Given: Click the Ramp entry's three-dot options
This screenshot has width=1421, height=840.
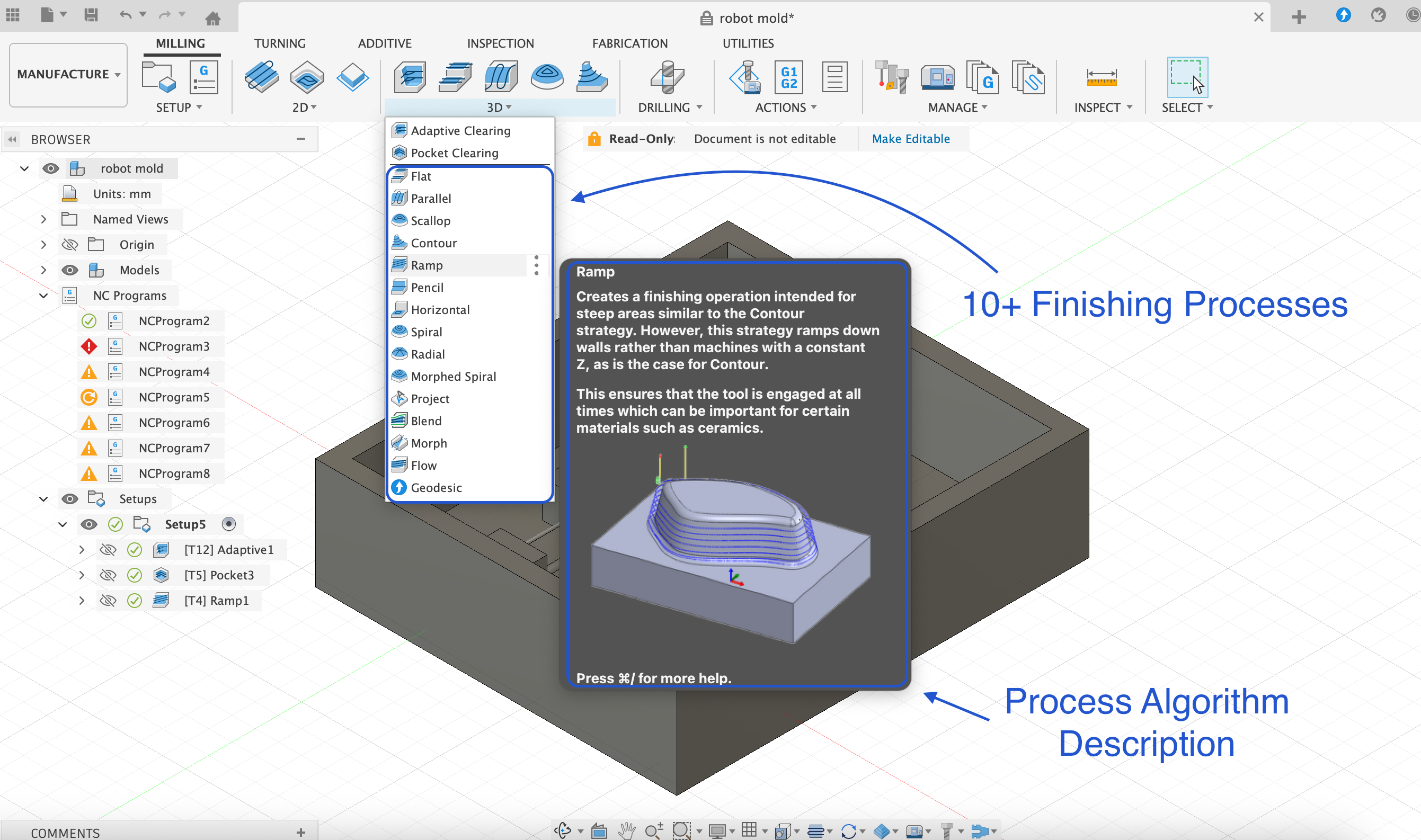Looking at the screenshot, I should click(536, 265).
